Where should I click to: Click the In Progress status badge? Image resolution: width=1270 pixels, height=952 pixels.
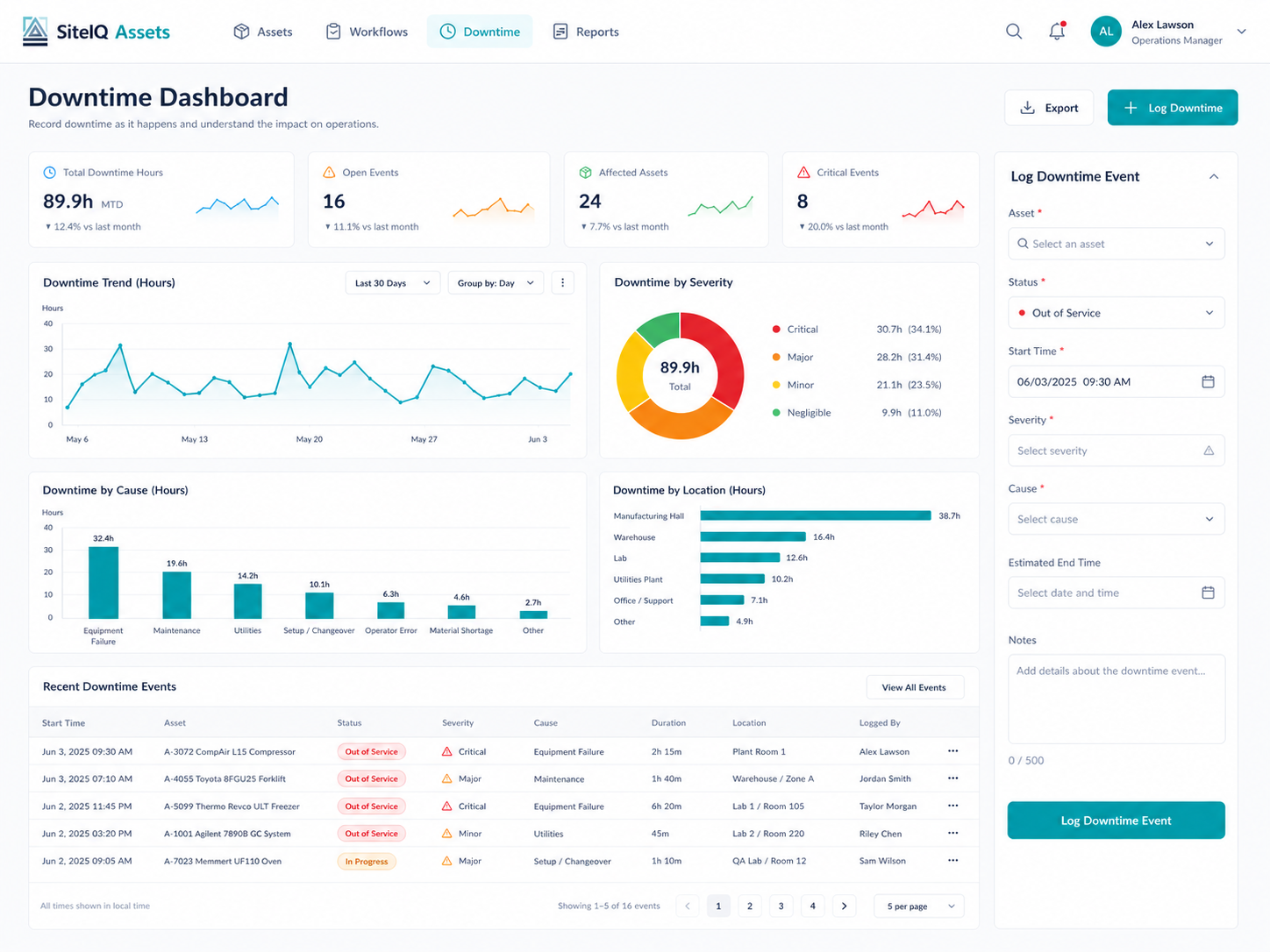pyautogui.click(x=367, y=861)
